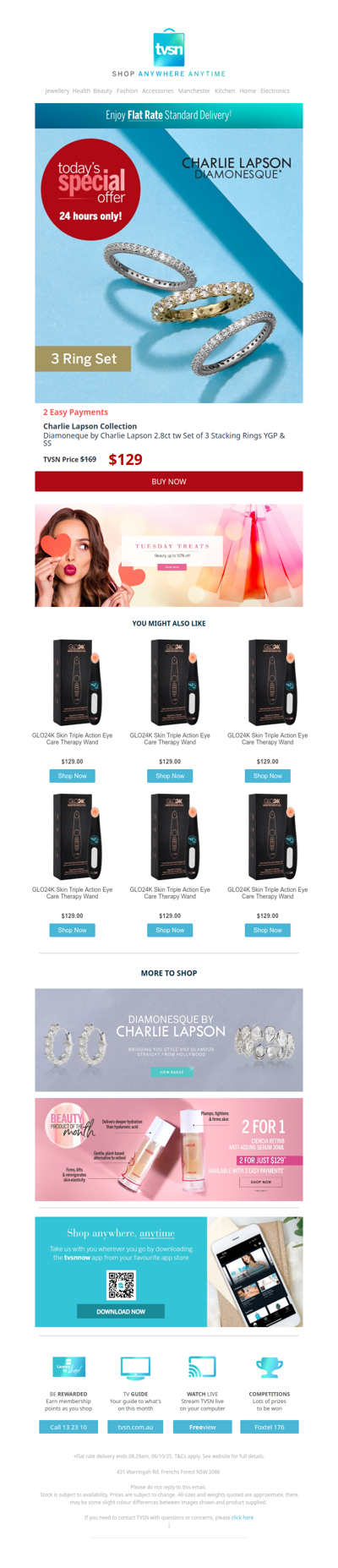Screen dimensions: 338x1568
Task: Open the Be Rewarded membership card icon
Action: 68,1367
